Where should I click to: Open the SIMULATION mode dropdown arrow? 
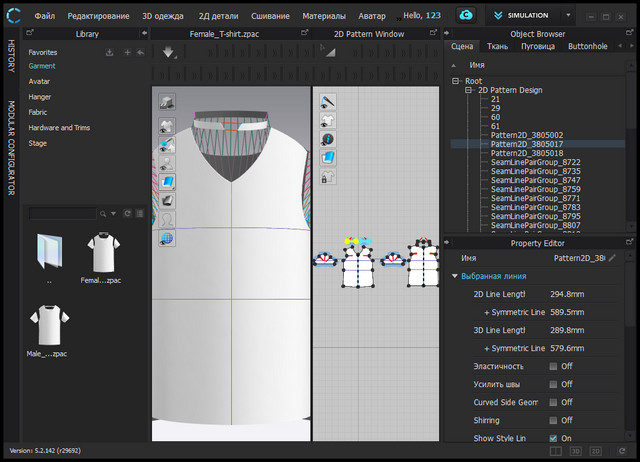pos(568,16)
